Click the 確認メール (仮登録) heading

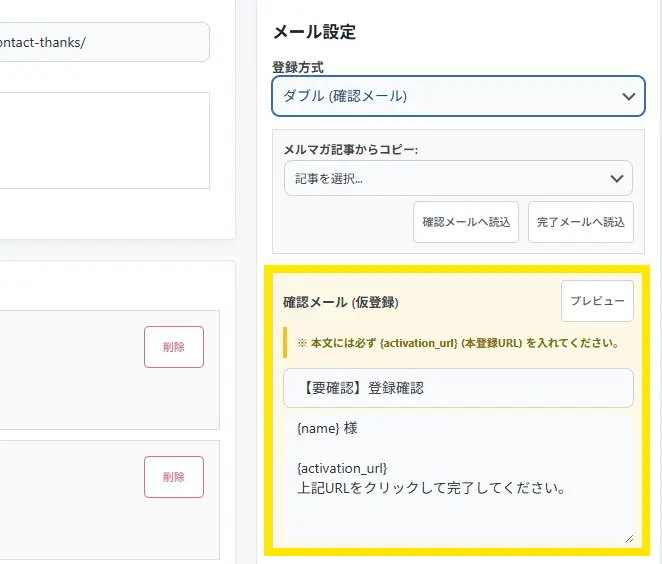click(x=341, y=301)
